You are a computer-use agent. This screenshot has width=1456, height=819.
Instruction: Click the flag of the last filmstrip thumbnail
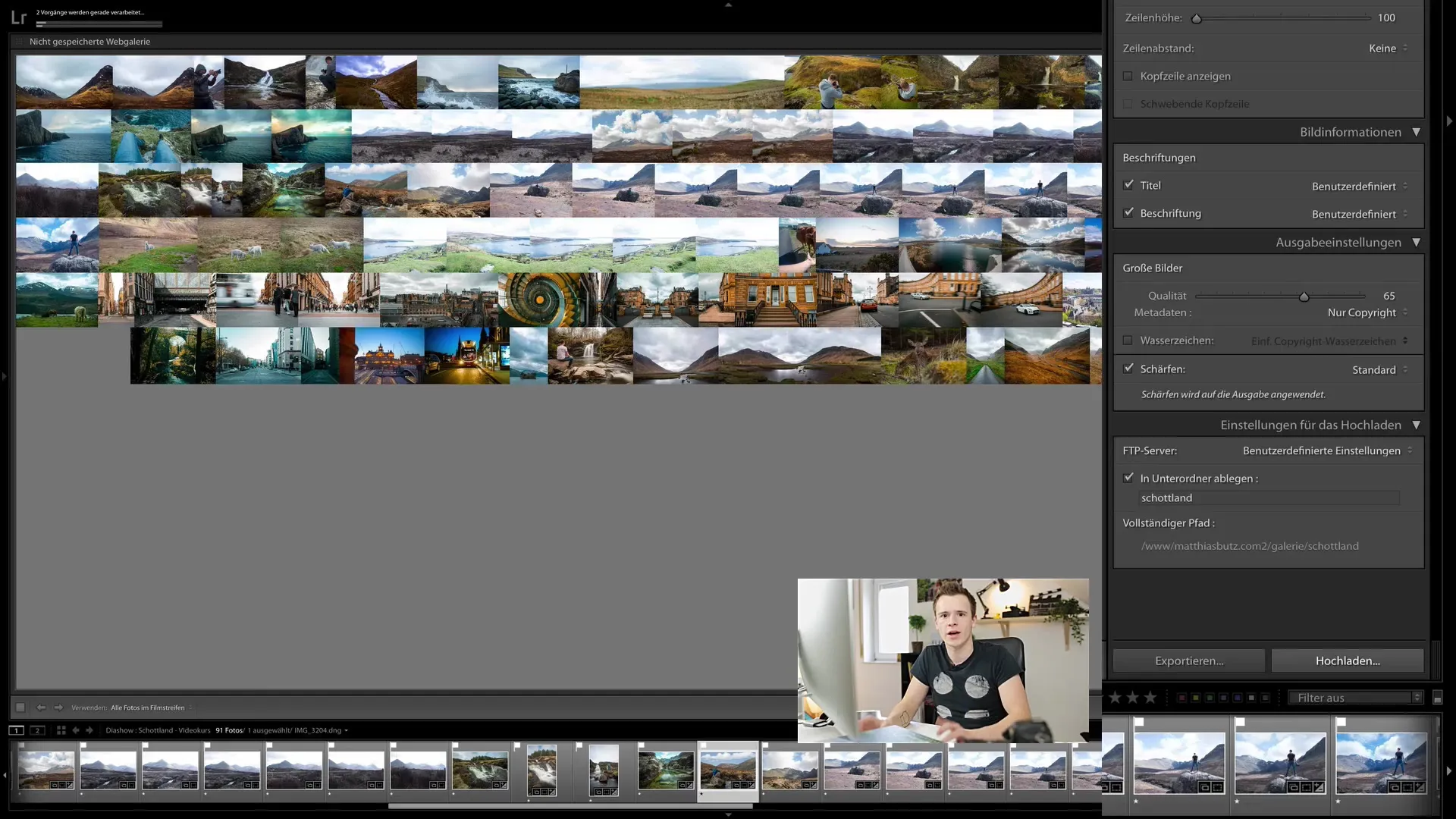coord(1341,722)
